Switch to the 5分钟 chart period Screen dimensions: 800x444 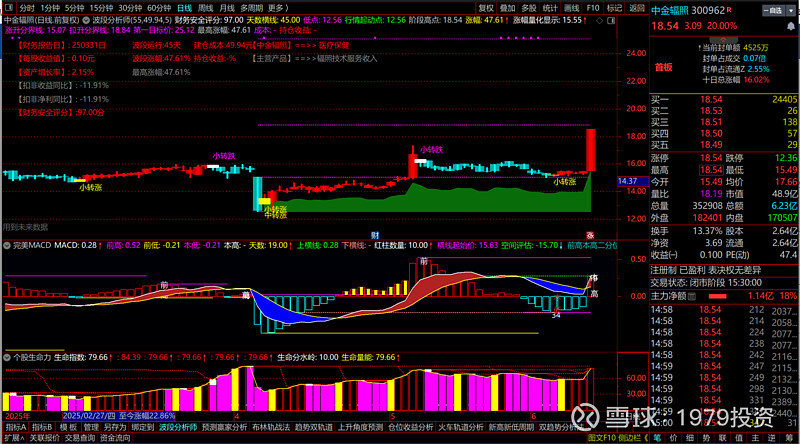[x=74, y=8]
